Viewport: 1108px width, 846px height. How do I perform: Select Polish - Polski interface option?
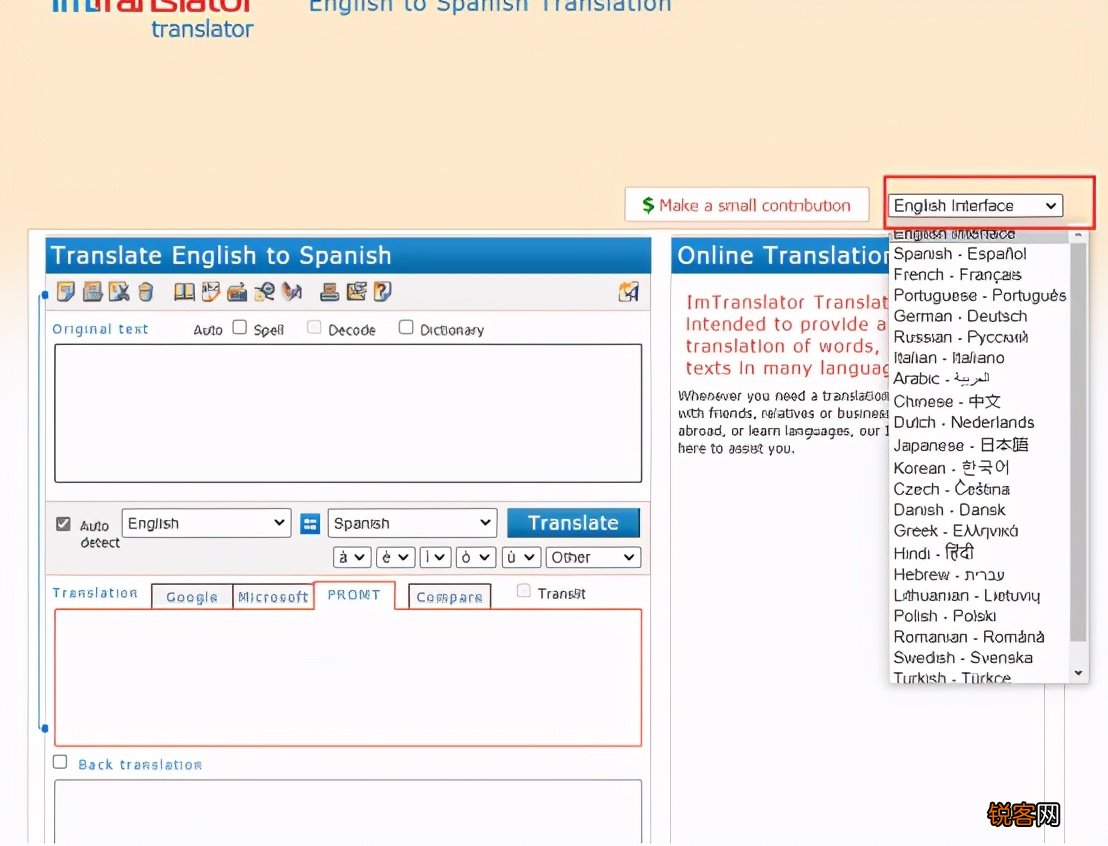point(979,616)
